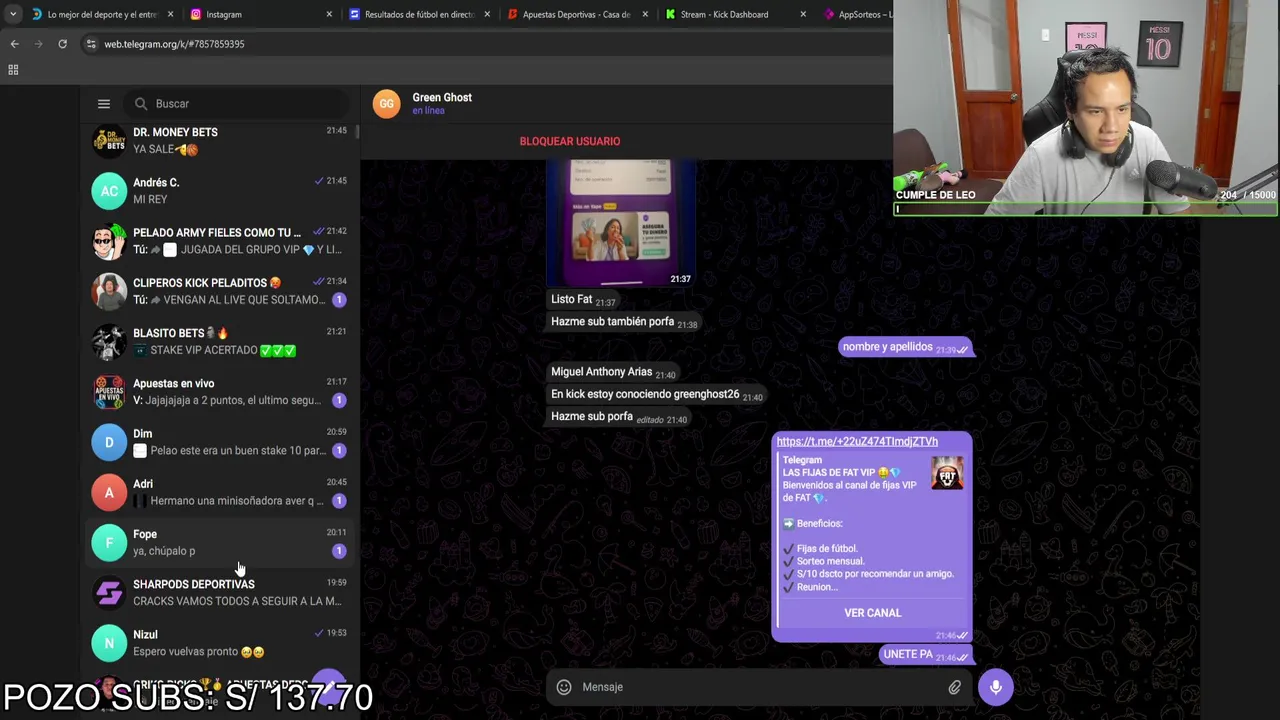Image resolution: width=1280 pixels, height=720 pixels.
Task: Click the 'UNETE PA' sent message
Action: (926, 654)
